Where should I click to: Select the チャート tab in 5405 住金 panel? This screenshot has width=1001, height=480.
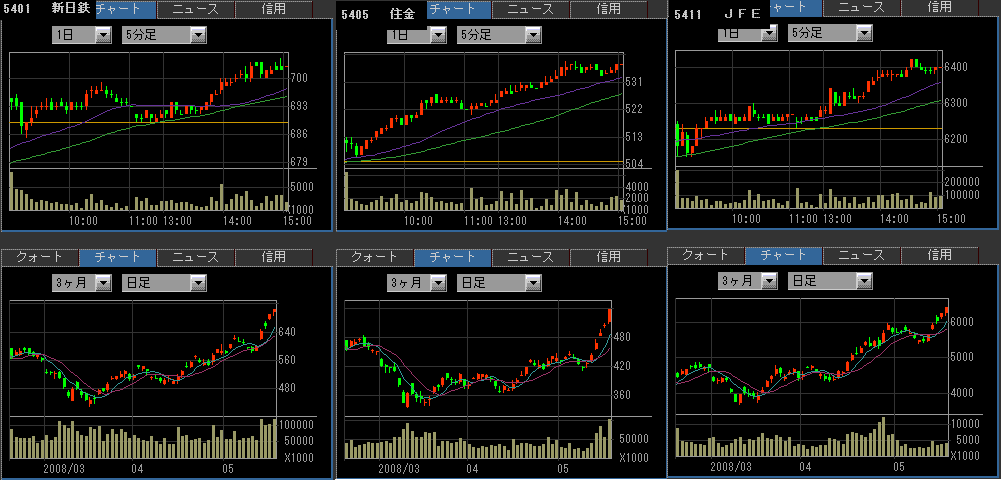pyautogui.click(x=459, y=9)
